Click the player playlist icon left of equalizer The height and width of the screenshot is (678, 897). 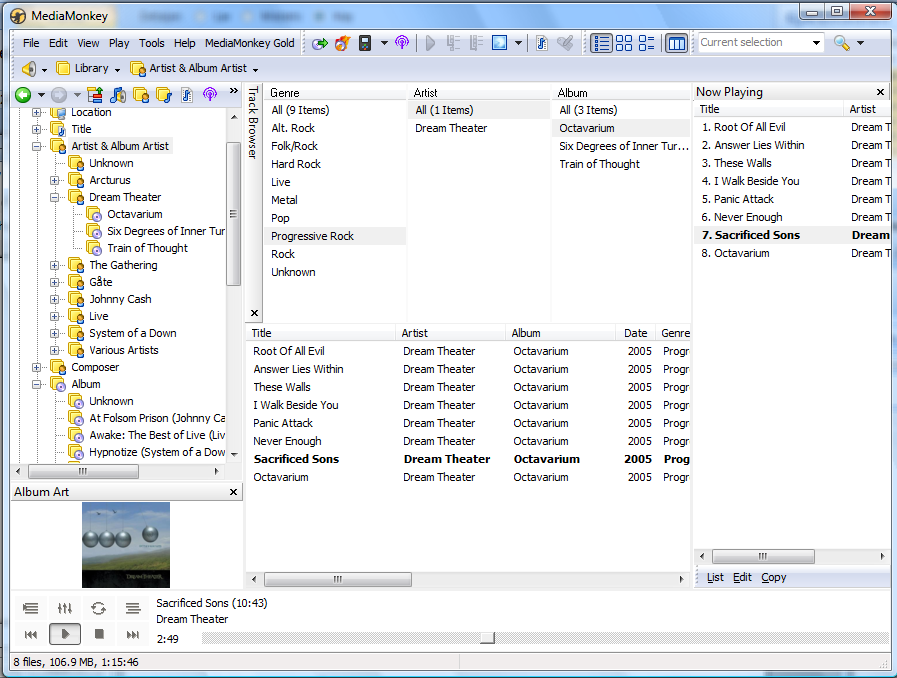(30, 608)
